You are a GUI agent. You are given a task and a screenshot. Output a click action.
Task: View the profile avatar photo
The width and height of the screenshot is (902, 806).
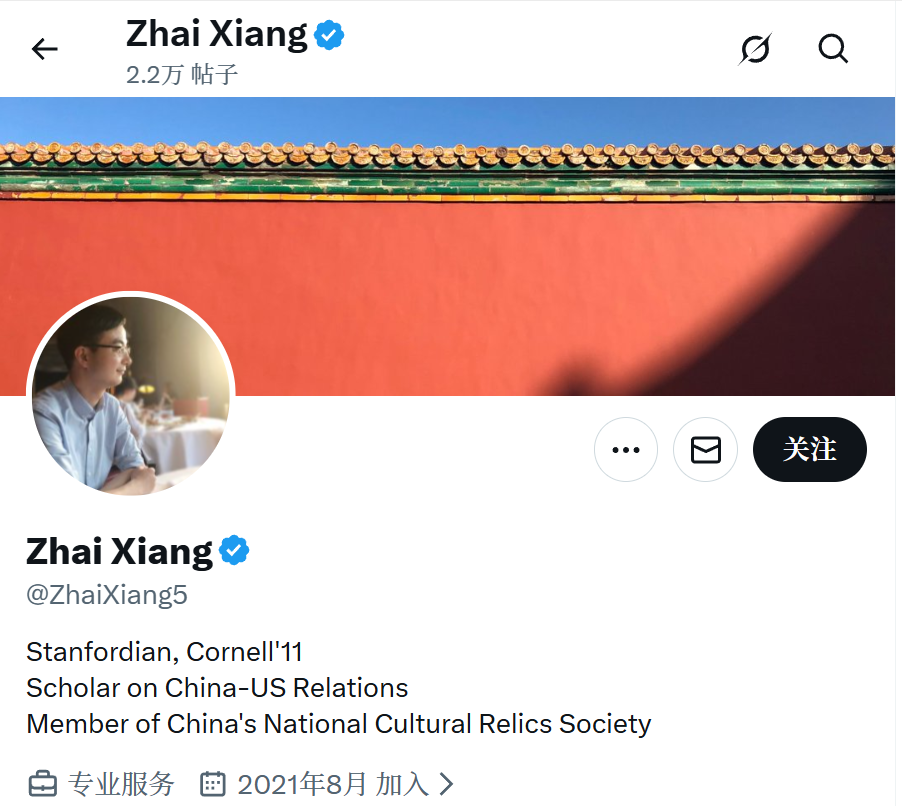pos(131,395)
